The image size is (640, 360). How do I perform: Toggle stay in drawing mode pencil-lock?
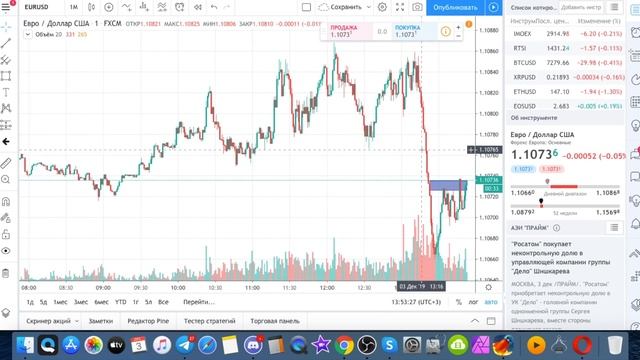(6, 218)
